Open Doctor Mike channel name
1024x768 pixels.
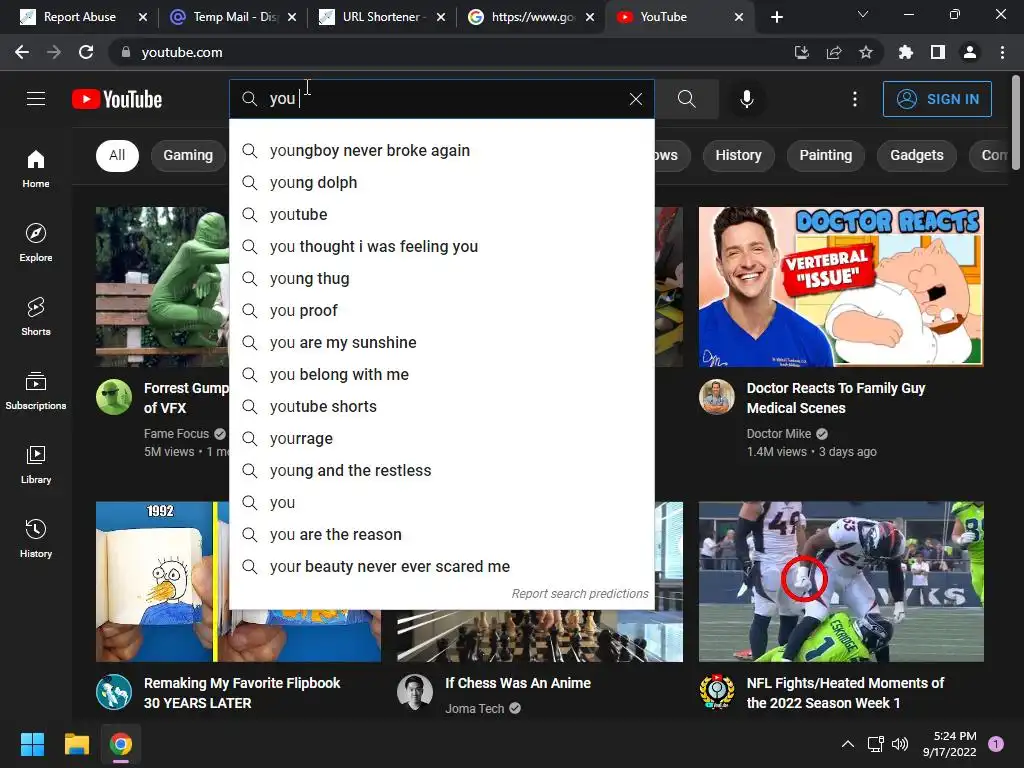tap(779, 434)
